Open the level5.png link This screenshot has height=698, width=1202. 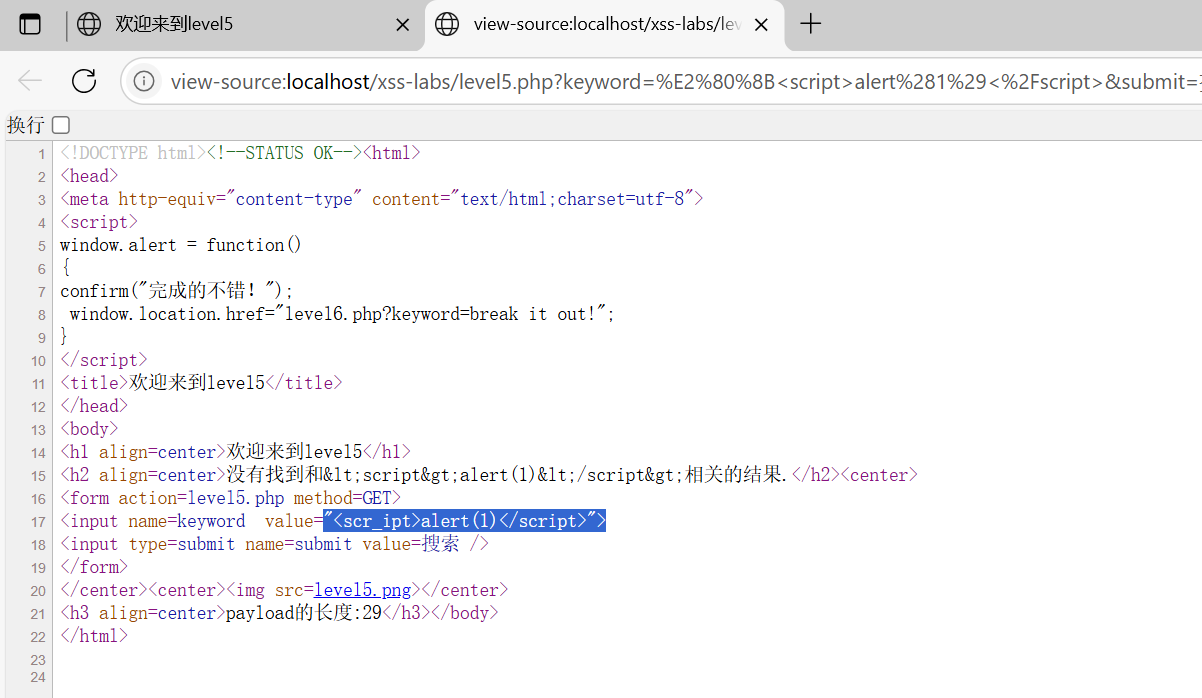coord(362,590)
